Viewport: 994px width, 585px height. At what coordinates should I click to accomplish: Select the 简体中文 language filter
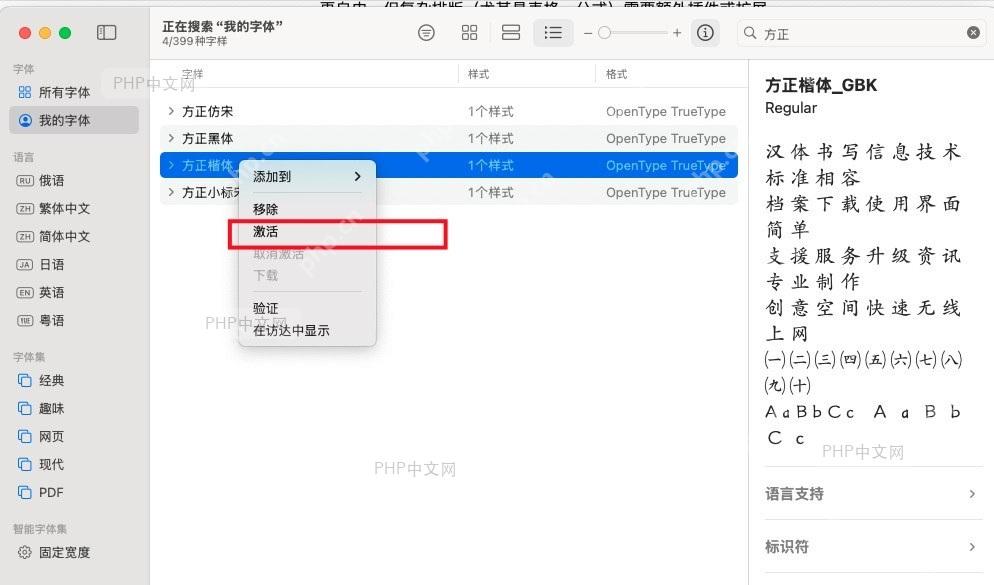pos(53,236)
